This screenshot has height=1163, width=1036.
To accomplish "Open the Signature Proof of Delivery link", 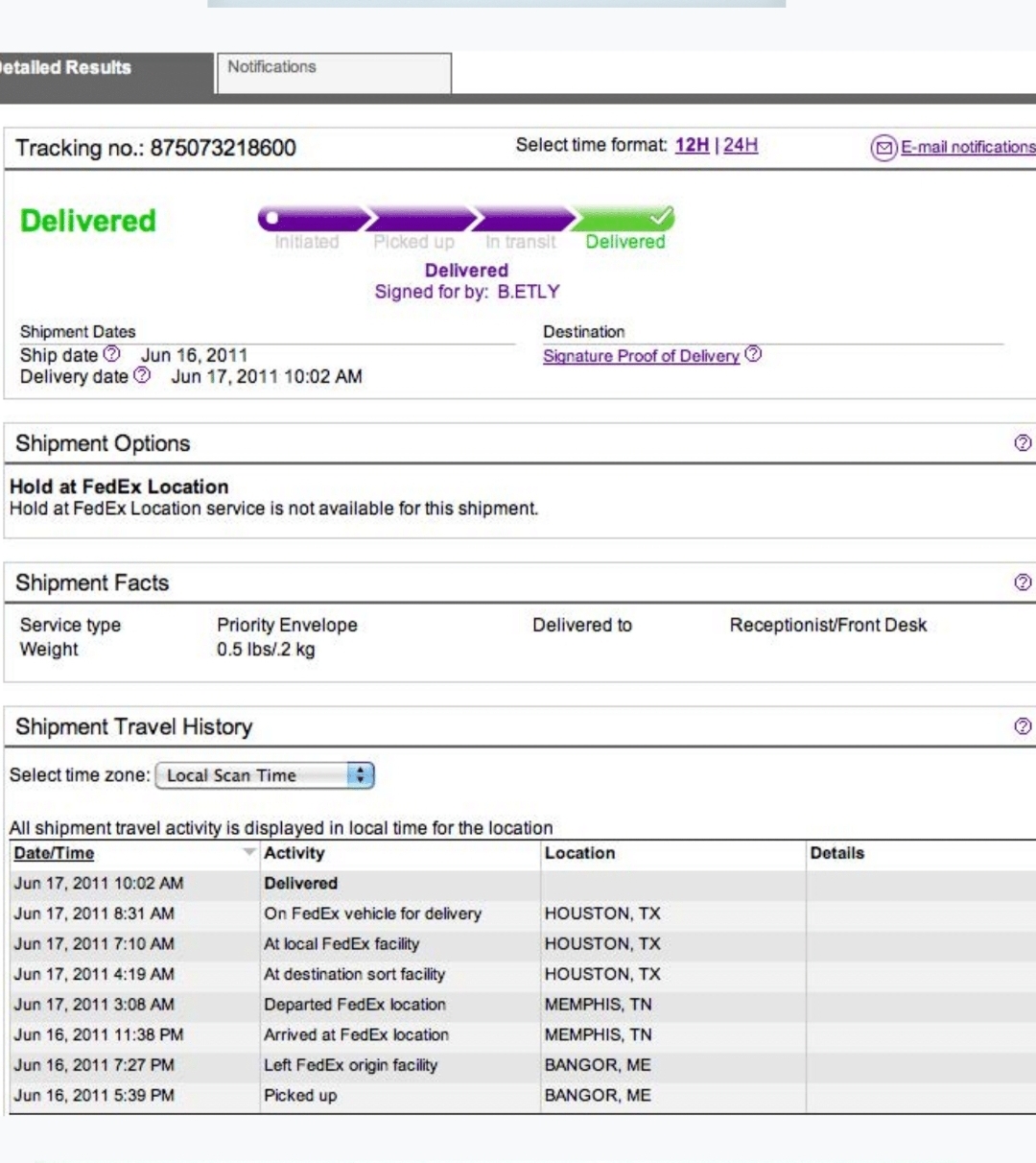I will tap(641, 356).
